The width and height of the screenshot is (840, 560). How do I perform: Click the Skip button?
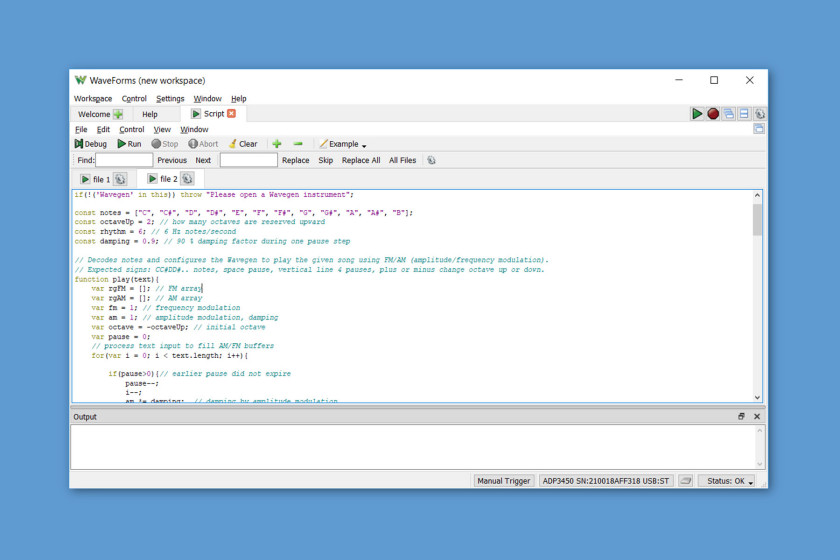(x=326, y=160)
